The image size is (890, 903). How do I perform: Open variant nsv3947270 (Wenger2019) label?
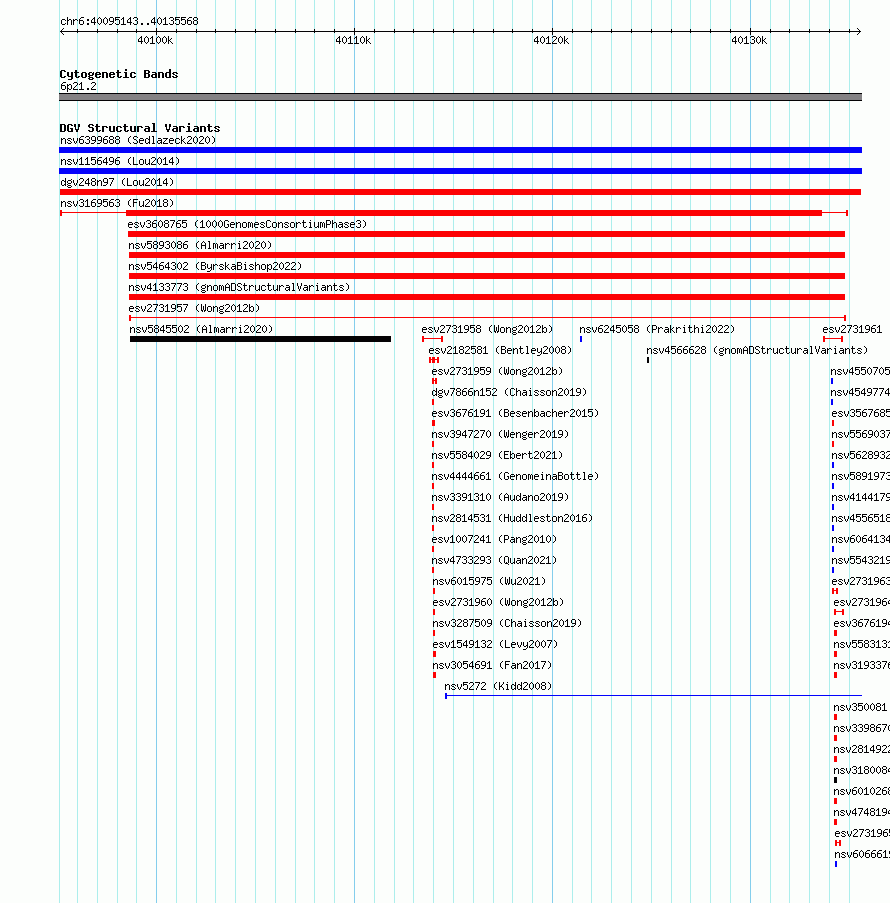coord(500,435)
